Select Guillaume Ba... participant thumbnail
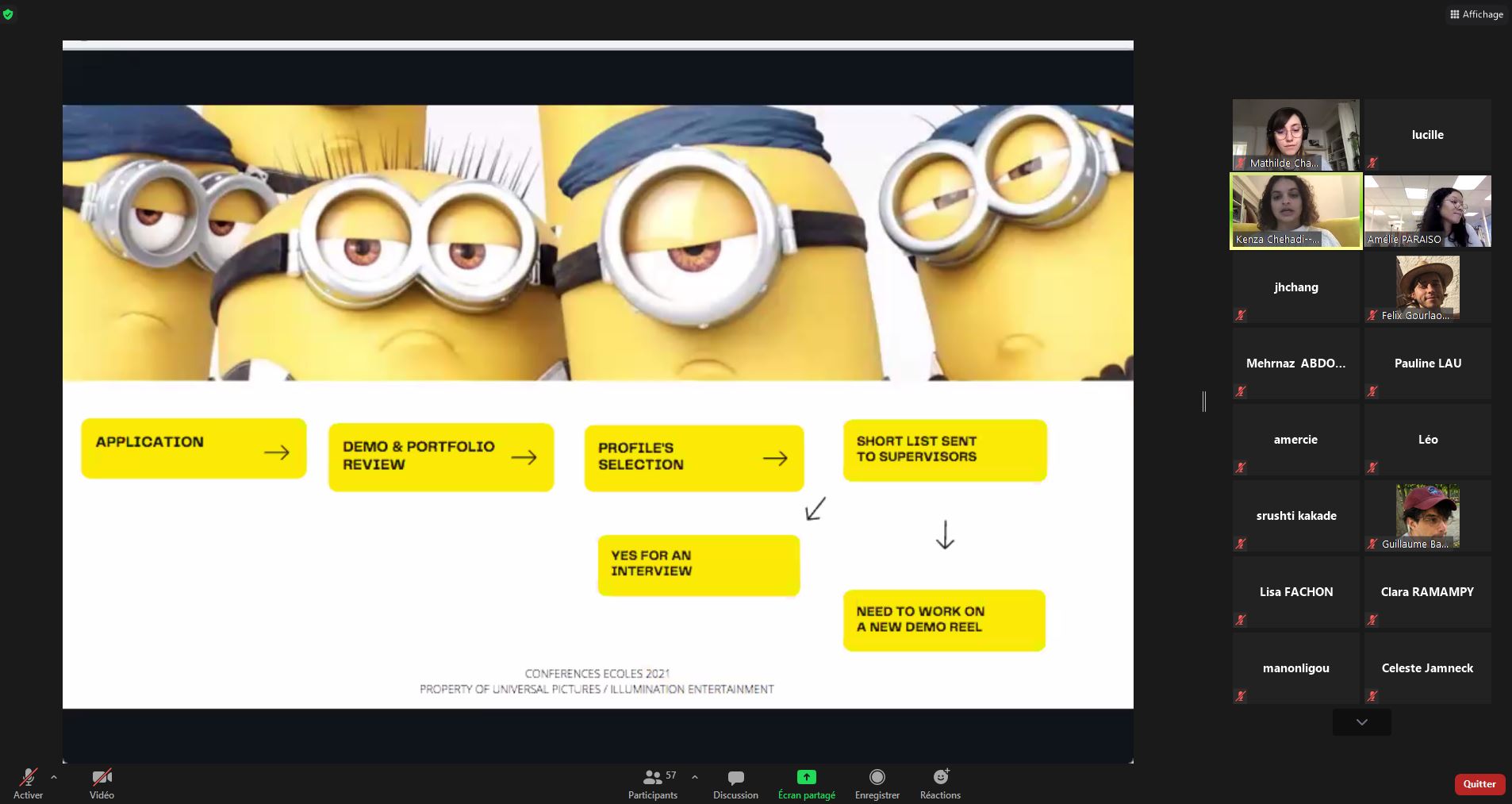This screenshot has height=804, width=1512. click(x=1428, y=516)
